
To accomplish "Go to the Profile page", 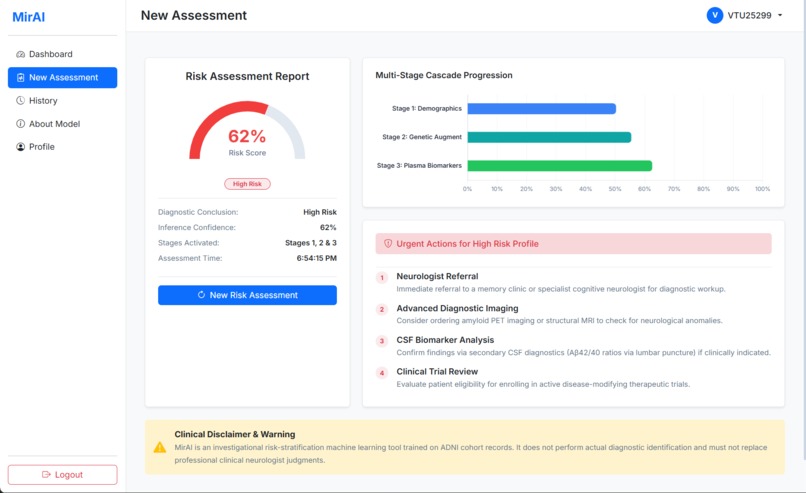I will click(62, 147).
